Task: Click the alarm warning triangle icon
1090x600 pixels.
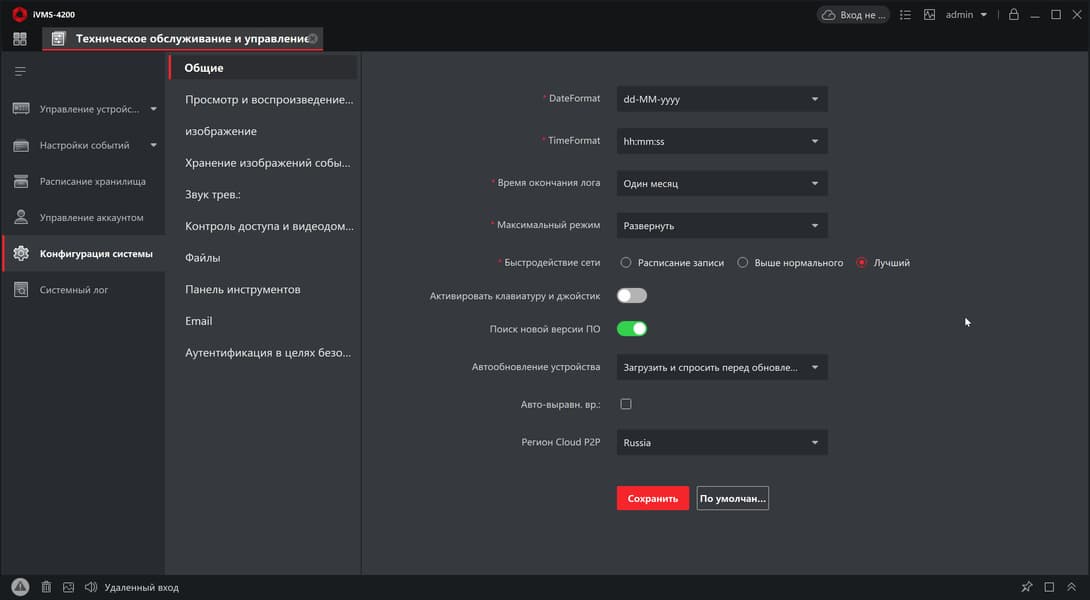Action: pyautogui.click(x=20, y=587)
